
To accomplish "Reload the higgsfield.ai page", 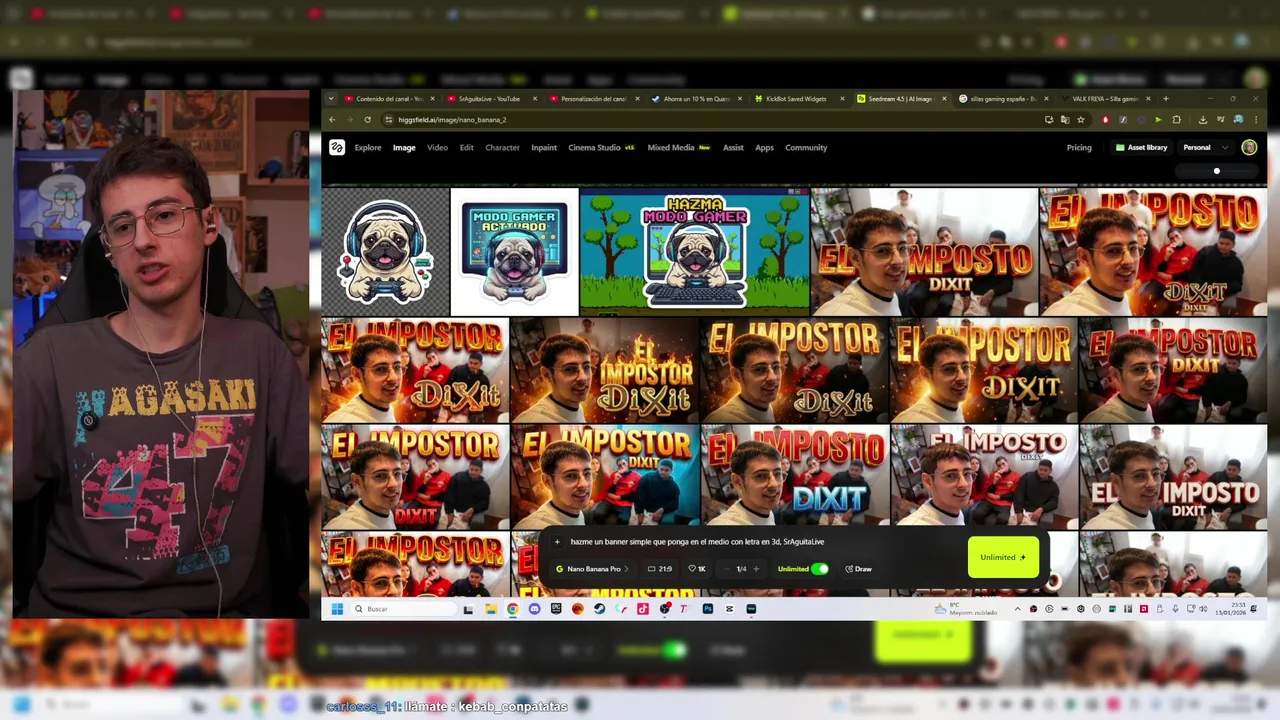I will (x=367, y=119).
